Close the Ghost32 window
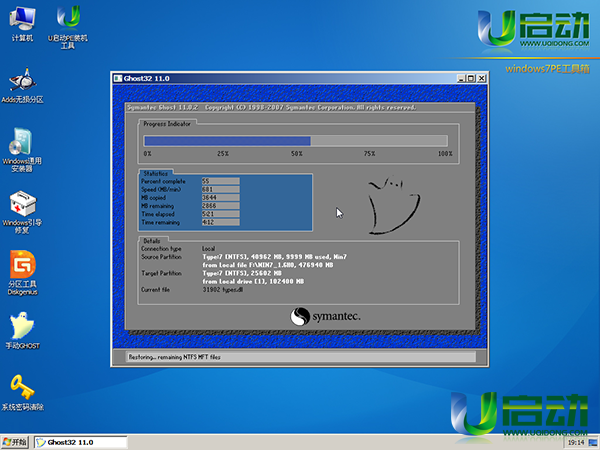Screen dimensions: 600x450 point(482,78)
